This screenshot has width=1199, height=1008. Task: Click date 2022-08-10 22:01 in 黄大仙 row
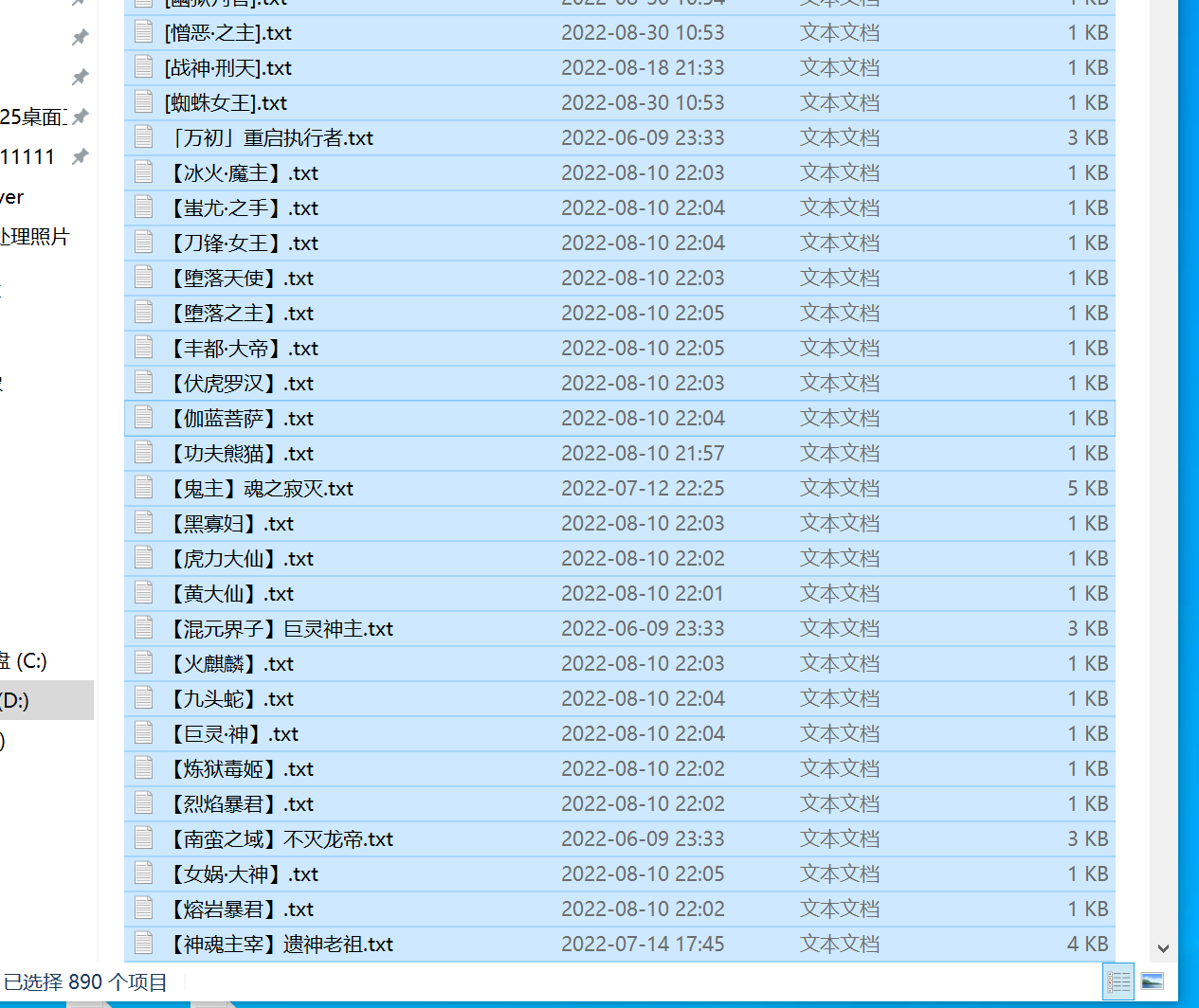pos(643,594)
